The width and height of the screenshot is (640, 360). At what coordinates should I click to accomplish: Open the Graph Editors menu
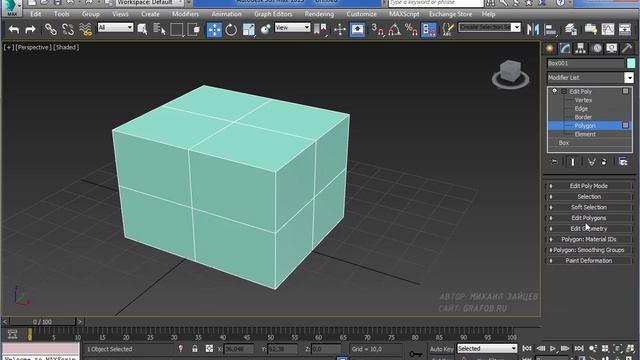(273, 14)
